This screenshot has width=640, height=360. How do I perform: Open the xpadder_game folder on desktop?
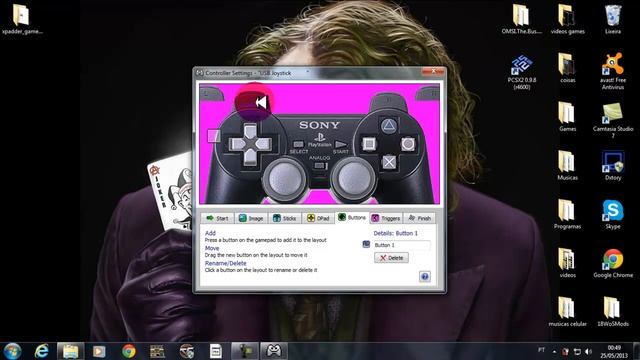click(x=22, y=20)
